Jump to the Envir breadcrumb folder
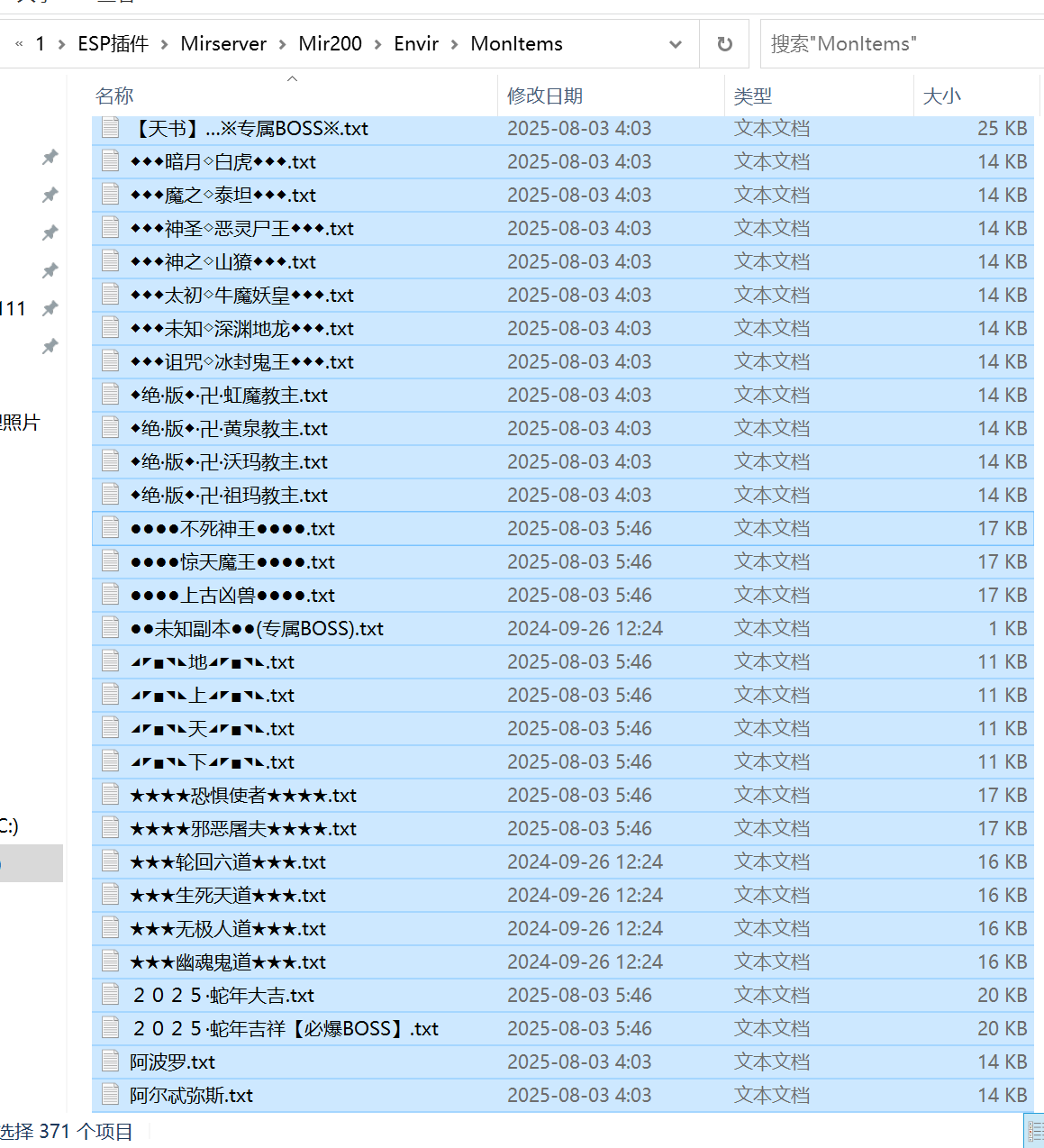1044x1148 pixels. click(416, 44)
